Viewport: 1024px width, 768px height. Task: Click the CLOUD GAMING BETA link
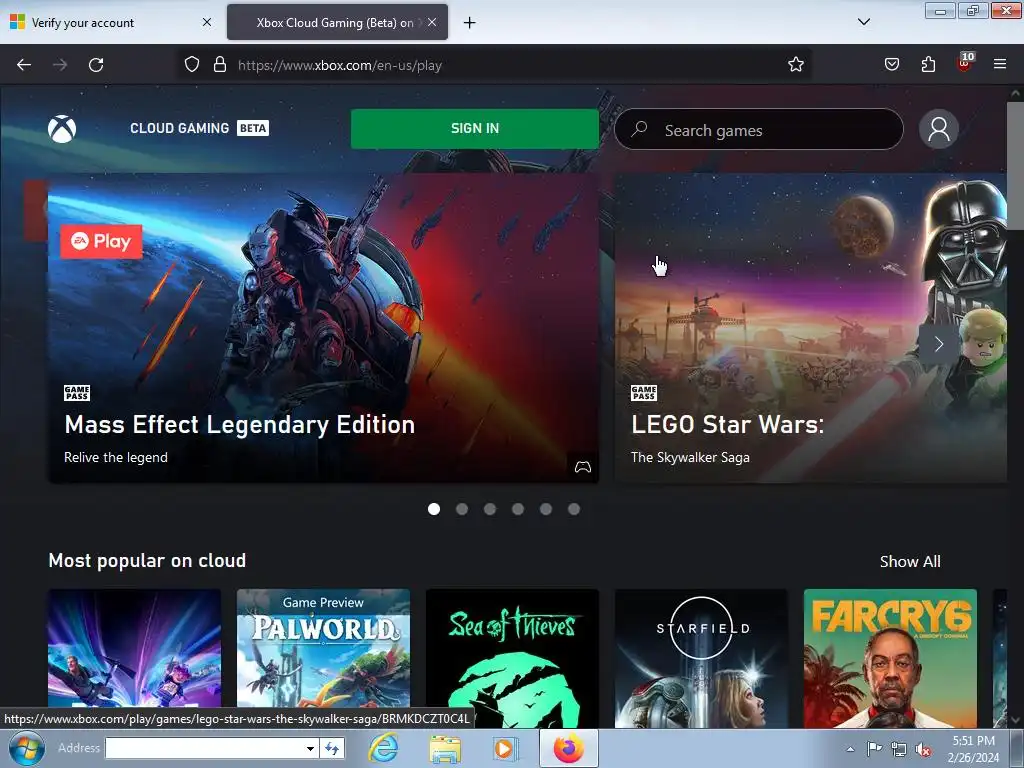point(199,128)
